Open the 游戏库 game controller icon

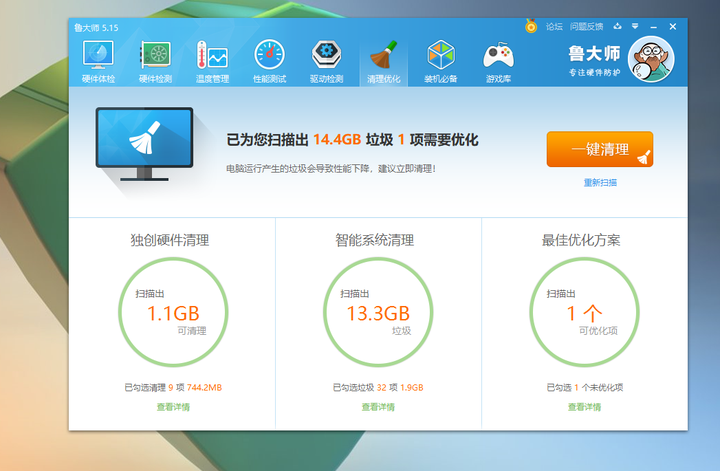click(498, 62)
